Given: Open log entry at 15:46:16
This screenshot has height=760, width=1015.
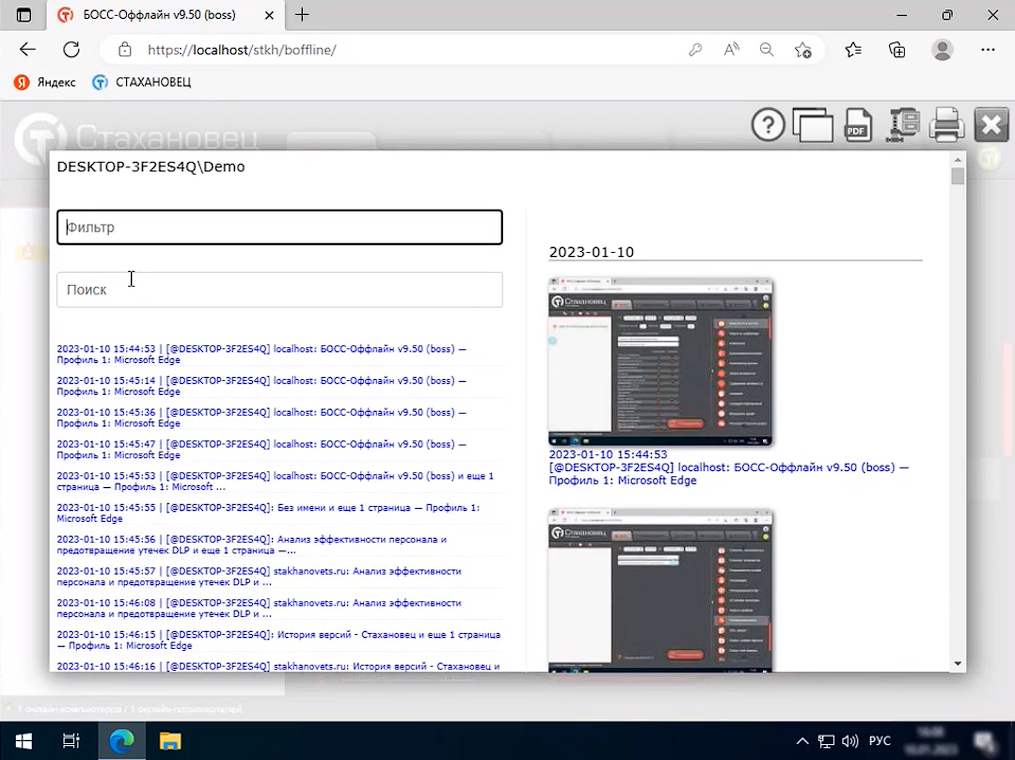Looking at the screenshot, I should pos(278,666).
